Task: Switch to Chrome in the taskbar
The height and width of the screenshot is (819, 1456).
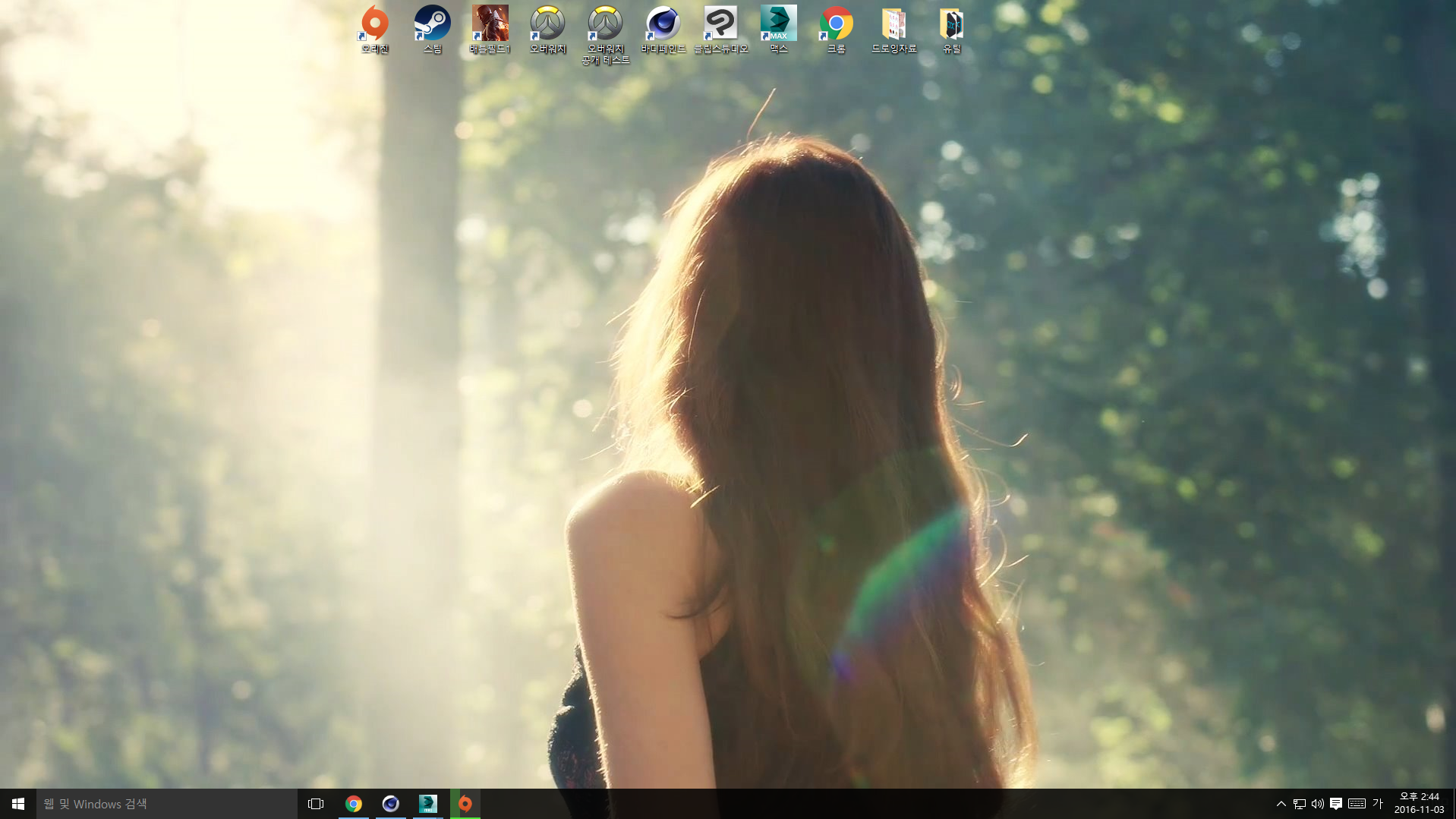Action: click(x=354, y=803)
